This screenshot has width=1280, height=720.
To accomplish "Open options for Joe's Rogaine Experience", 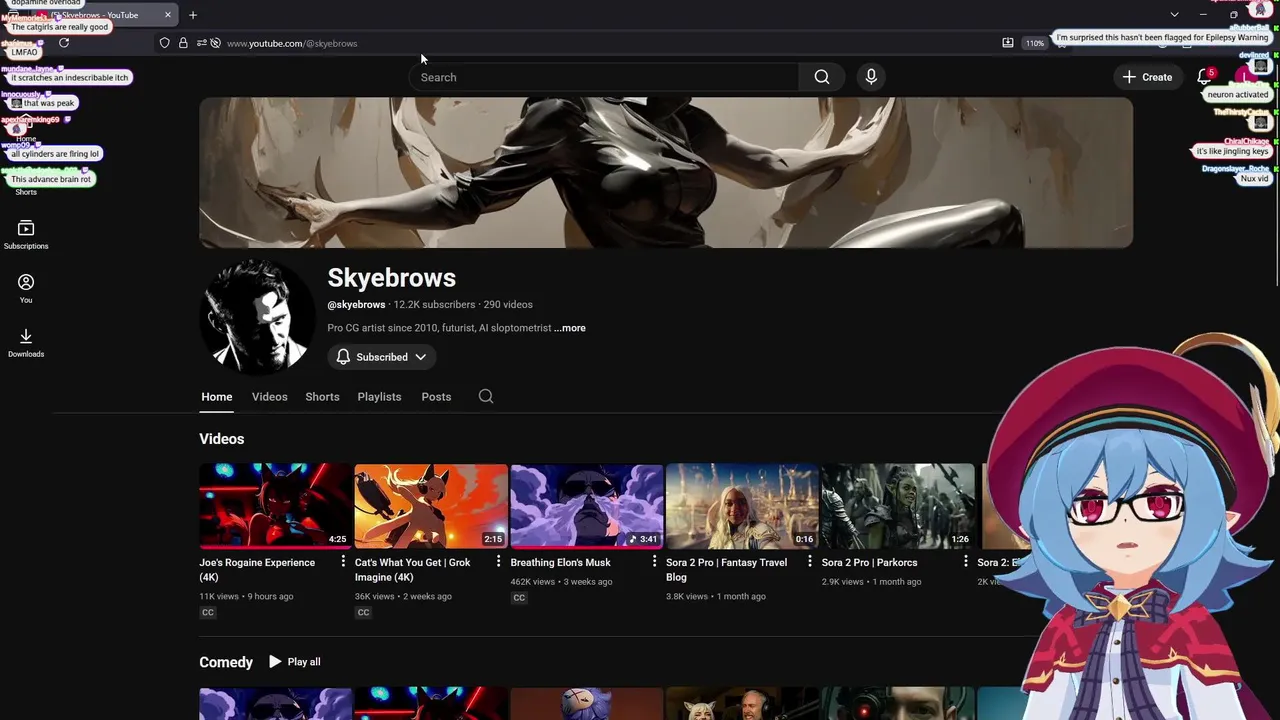I will pos(343,562).
